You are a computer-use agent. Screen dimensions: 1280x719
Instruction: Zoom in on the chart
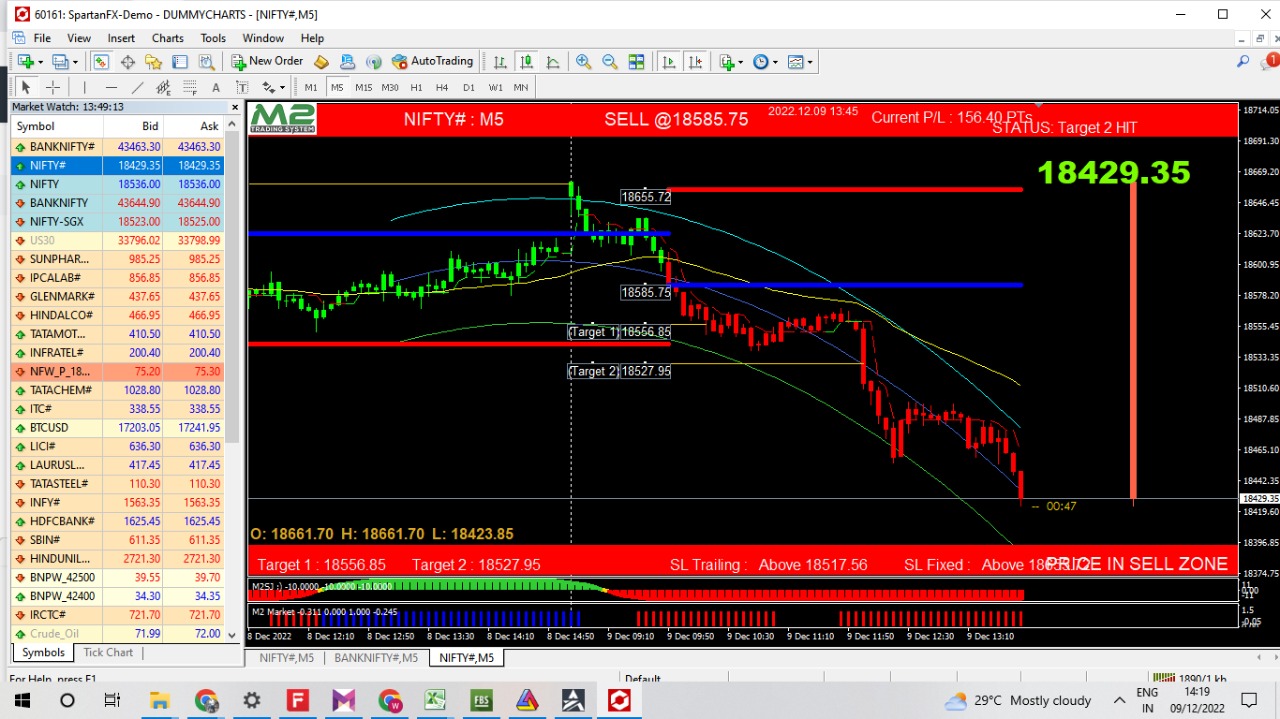(584, 62)
